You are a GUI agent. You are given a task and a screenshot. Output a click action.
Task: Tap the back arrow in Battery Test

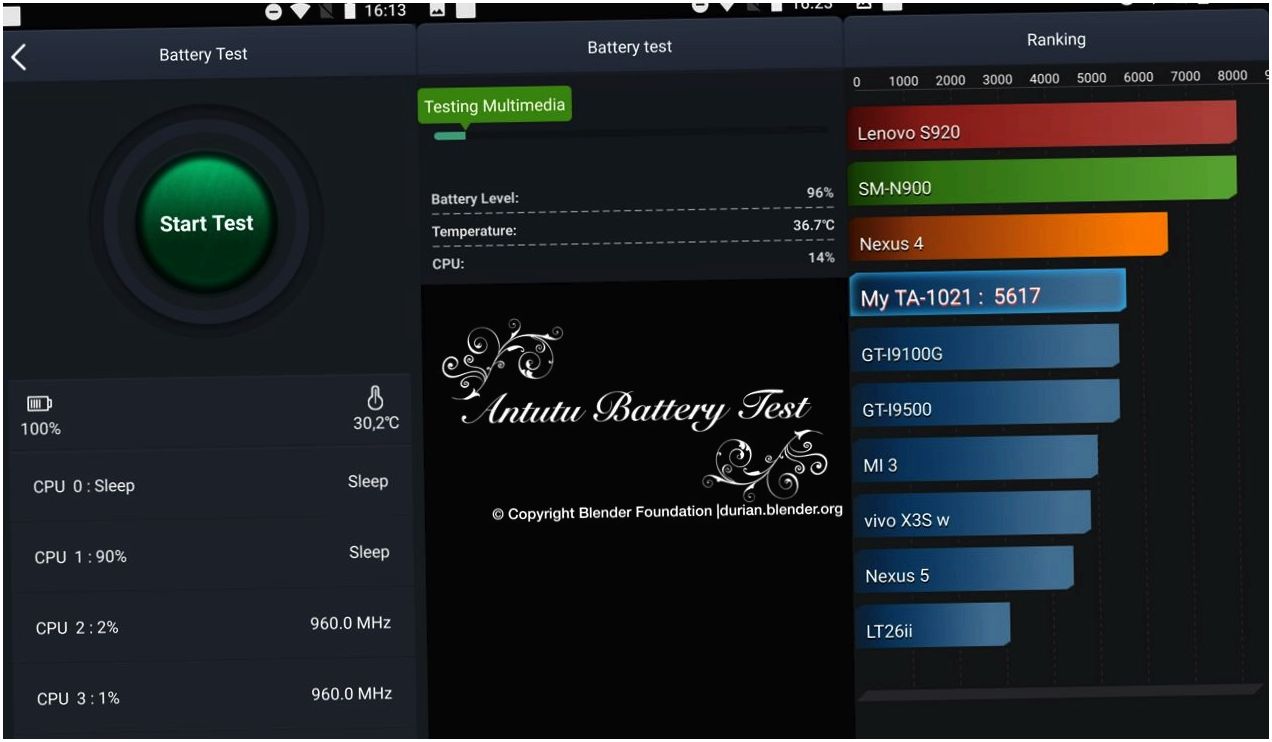[x=18, y=56]
